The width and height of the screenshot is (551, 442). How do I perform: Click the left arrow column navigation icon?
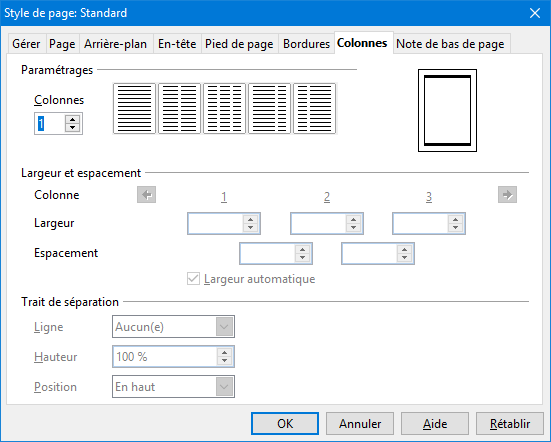point(147,195)
